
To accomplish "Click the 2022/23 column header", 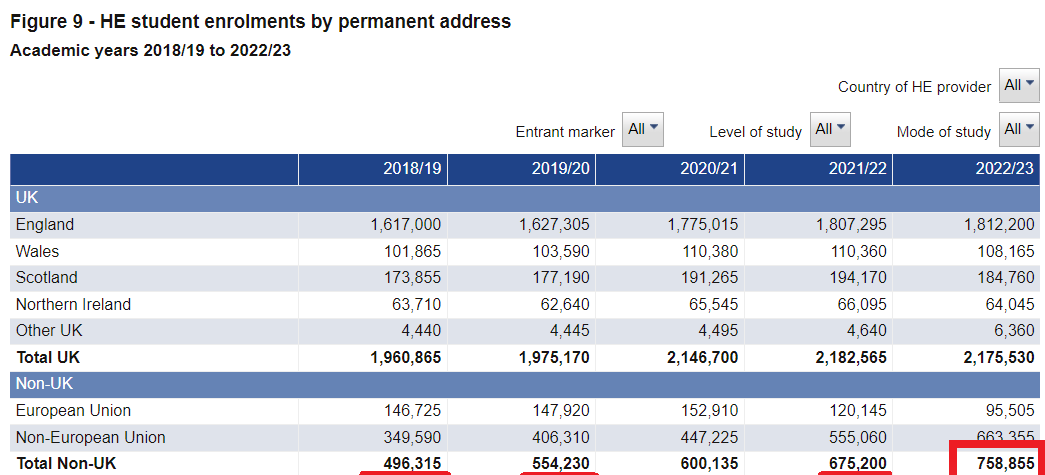I will tap(1004, 169).
